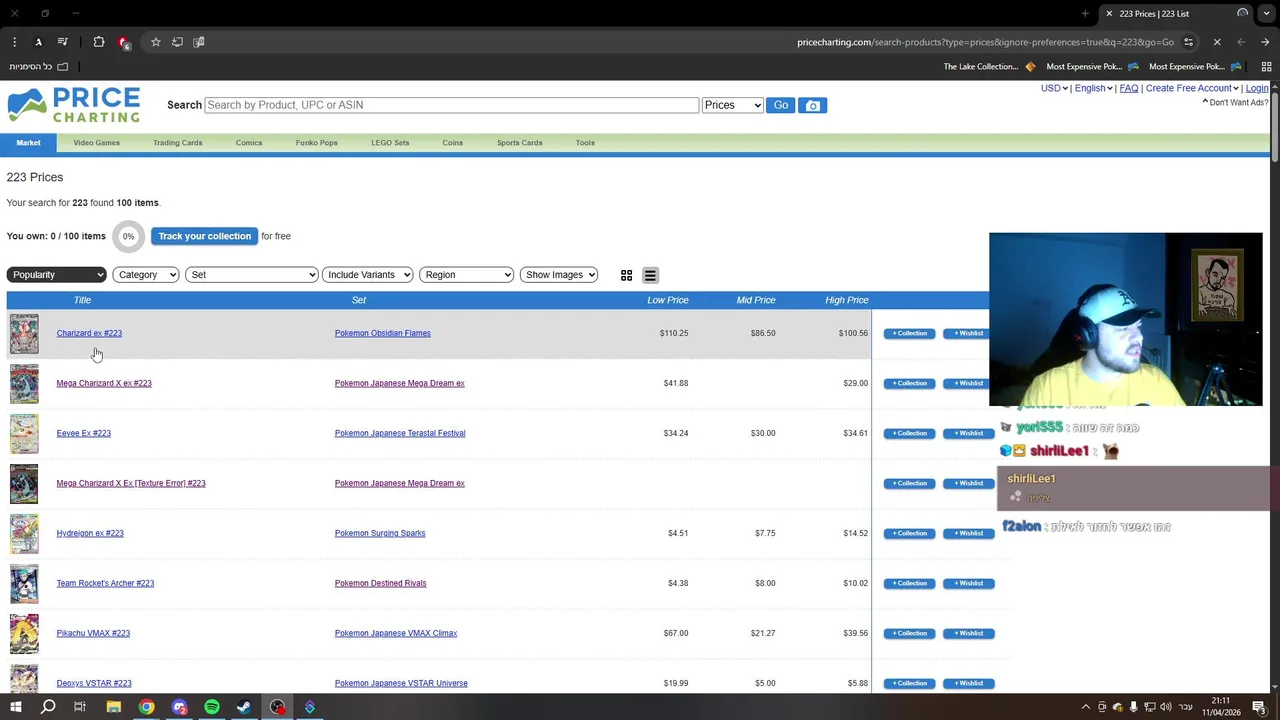Open the Include Variants dropdown
This screenshot has height=720, width=1280.
368,275
